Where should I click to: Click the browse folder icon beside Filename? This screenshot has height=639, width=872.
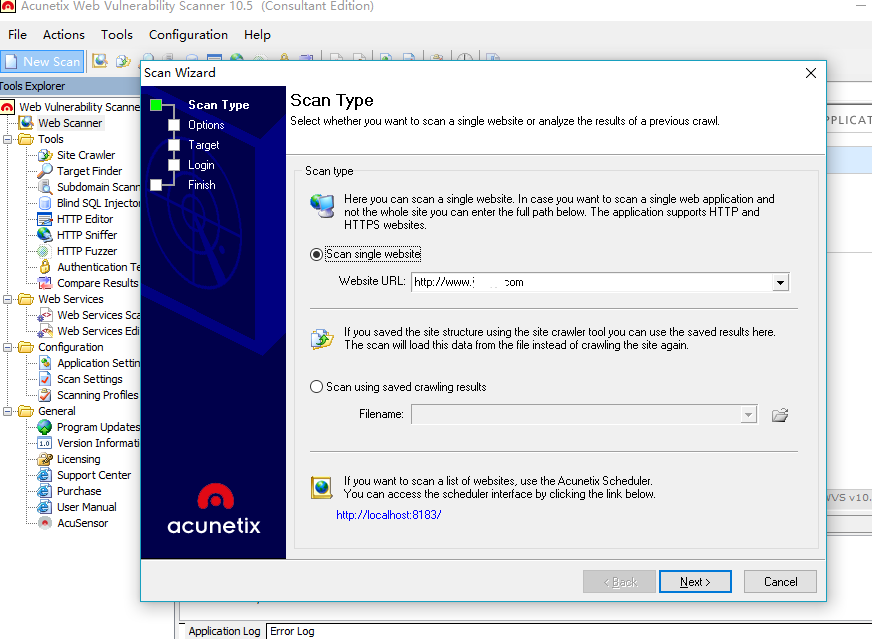point(780,415)
